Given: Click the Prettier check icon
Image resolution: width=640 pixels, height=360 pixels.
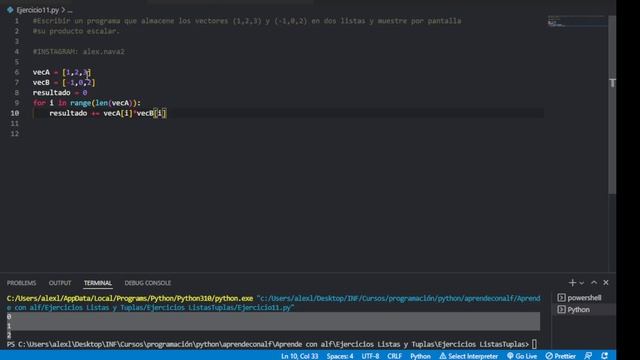Looking at the screenshot, I should point(549,356).
